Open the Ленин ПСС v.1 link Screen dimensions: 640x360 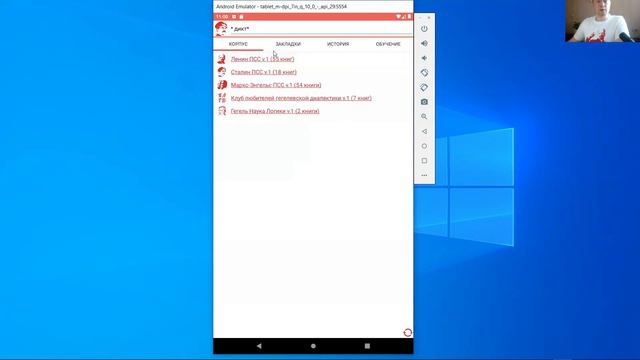tap(262, 59)
